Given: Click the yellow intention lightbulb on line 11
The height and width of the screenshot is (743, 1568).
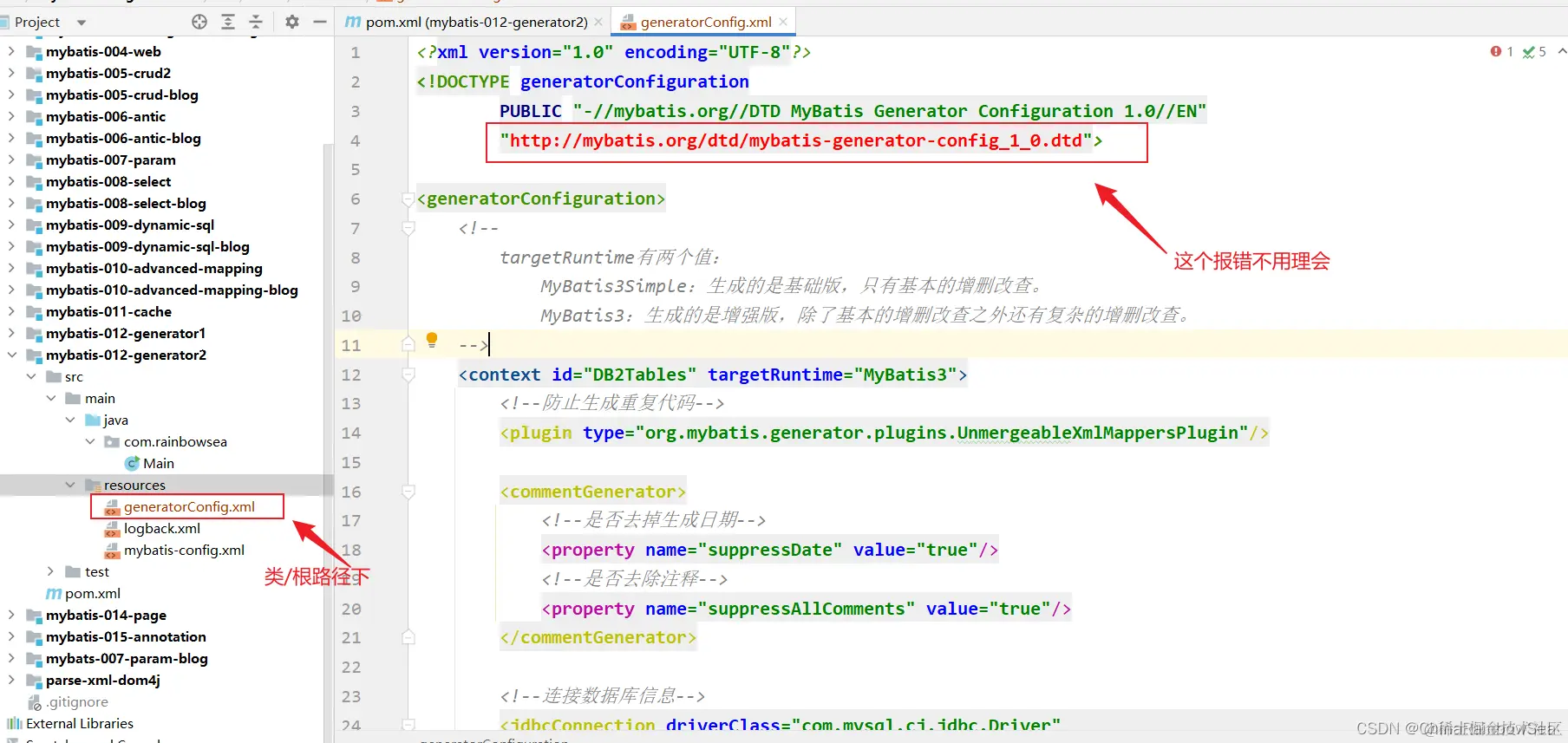Looking at the screenshot, I should [x=432, y=340].
